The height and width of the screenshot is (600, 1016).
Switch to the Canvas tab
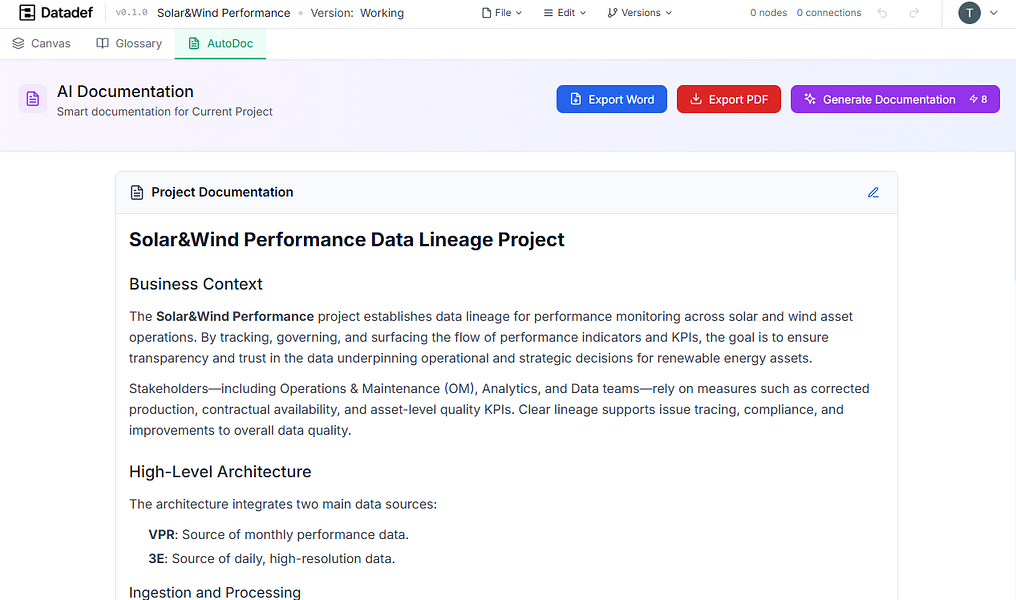41,43
